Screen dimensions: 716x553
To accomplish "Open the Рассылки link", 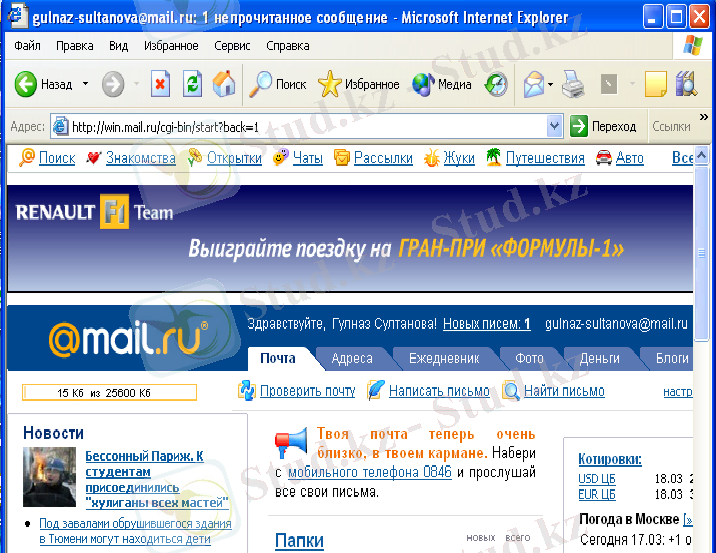I will click(383, 158).
